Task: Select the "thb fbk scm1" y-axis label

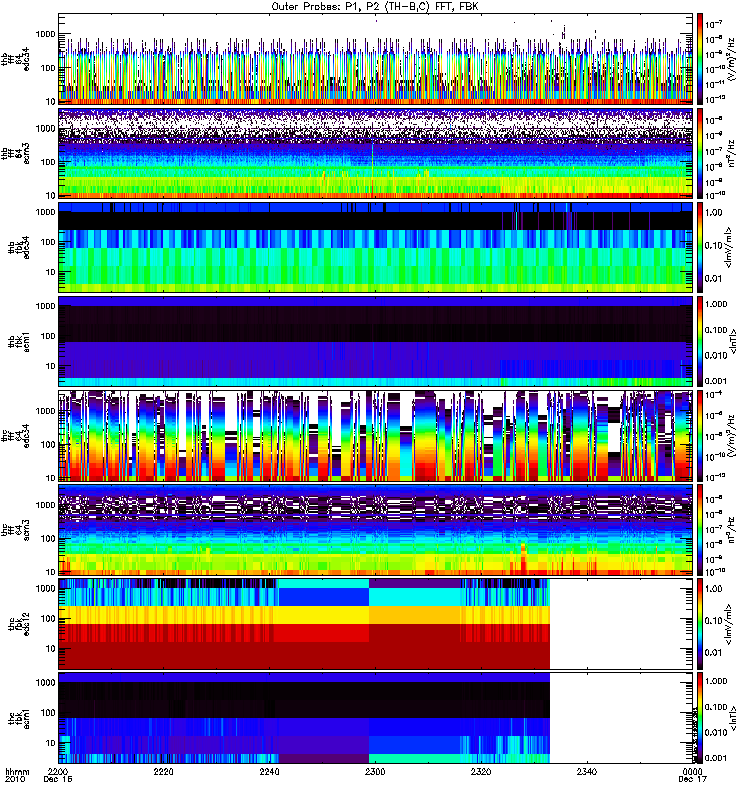Action: (19, 342)
